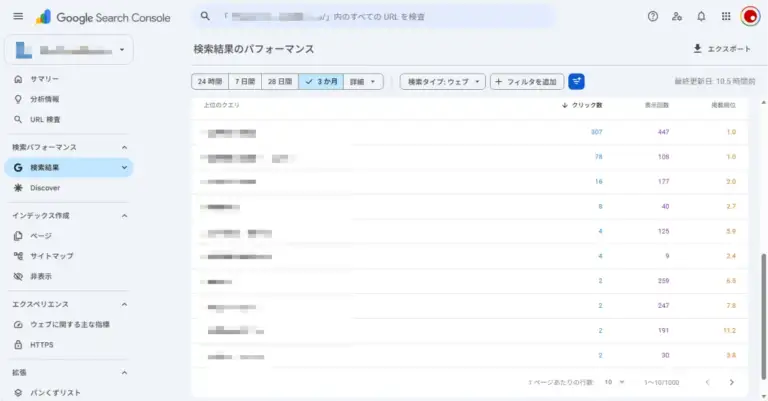Collapse the エクスペリエンス section
The image size is (768, 401).
(124, 304)
